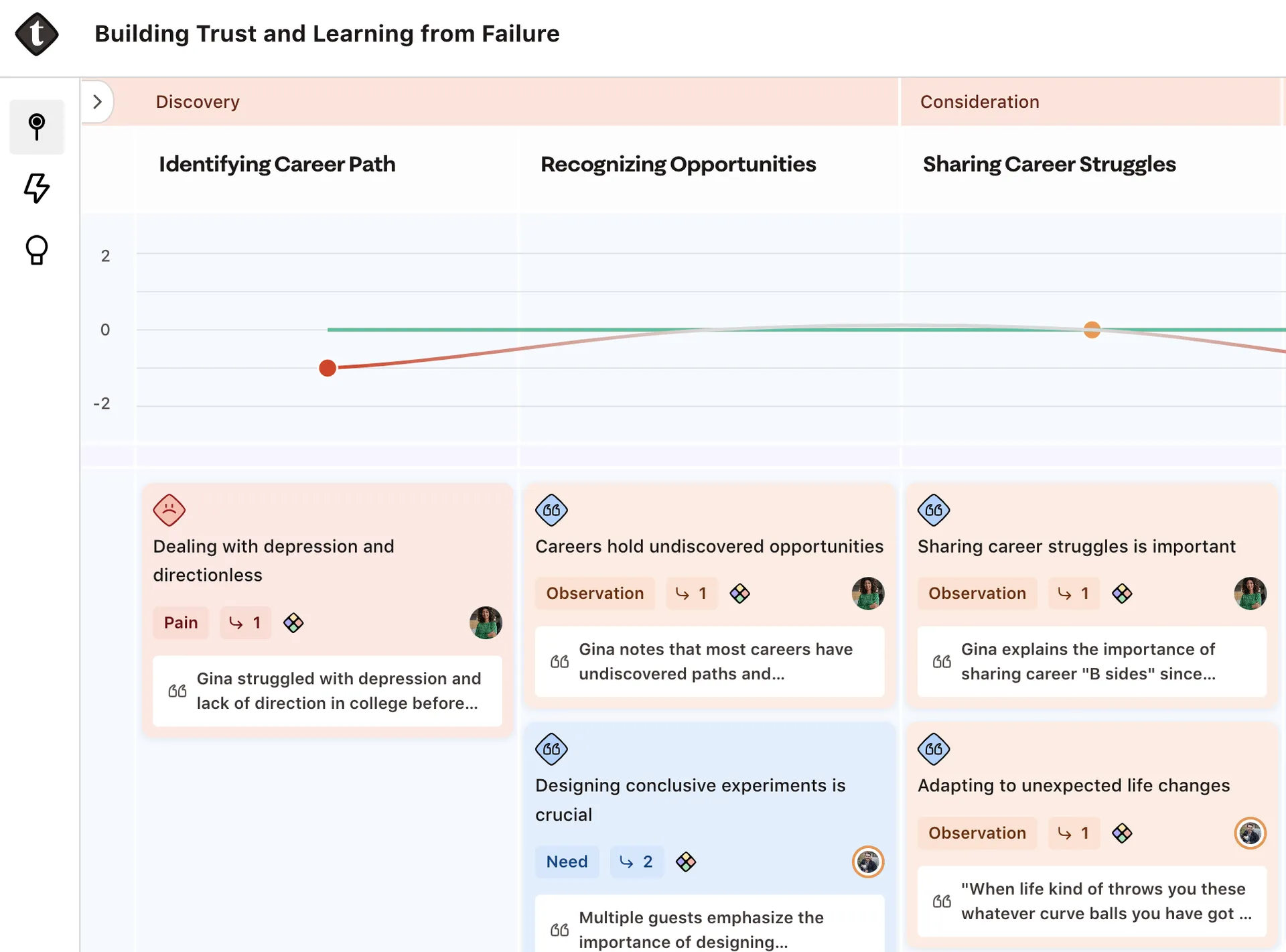The height and width of the screenshot is (952, 1286).
Task: Click the Identifying Career Path step title
Action: coord(277,164)
